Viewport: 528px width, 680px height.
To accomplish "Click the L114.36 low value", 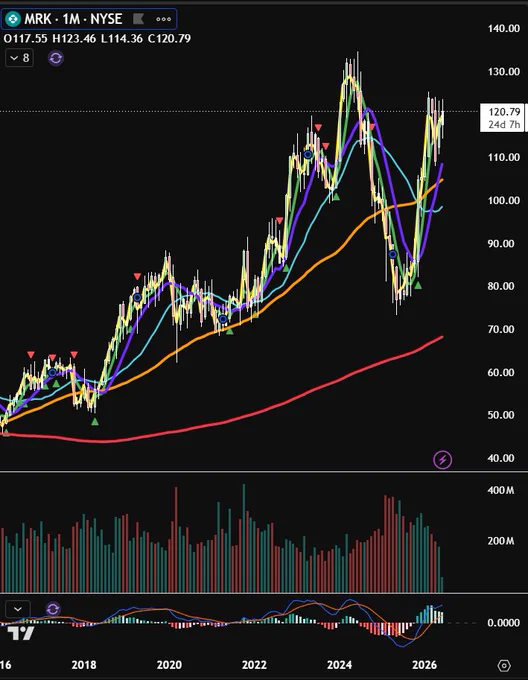I will click(122, 39).
